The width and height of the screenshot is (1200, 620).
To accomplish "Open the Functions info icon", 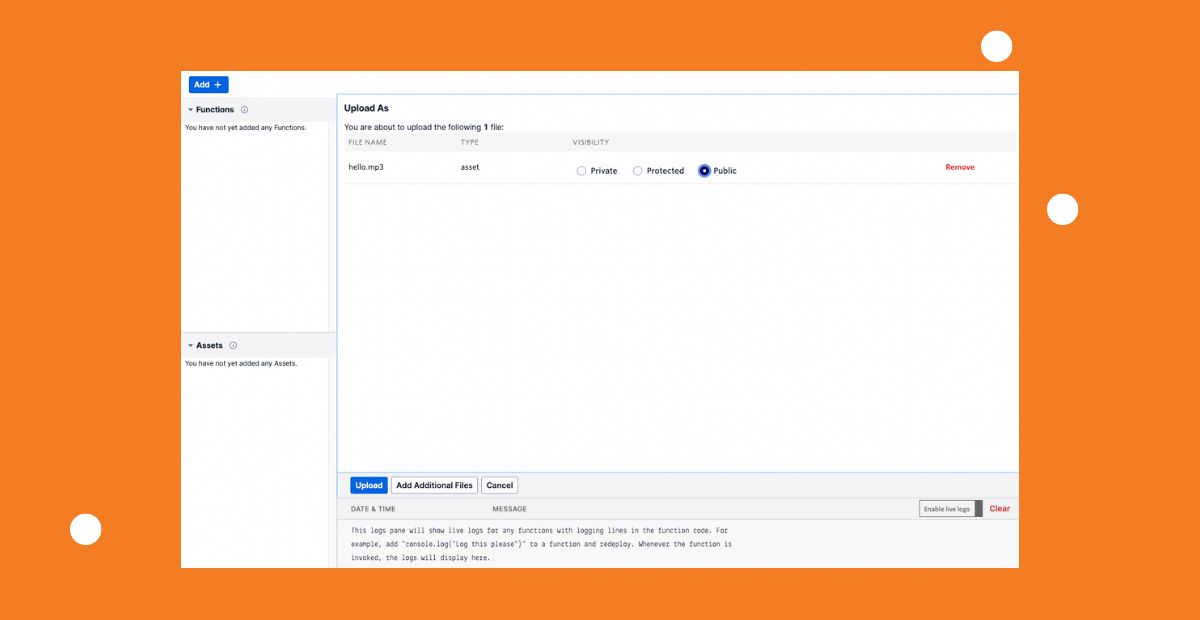I will pos(244,110).
